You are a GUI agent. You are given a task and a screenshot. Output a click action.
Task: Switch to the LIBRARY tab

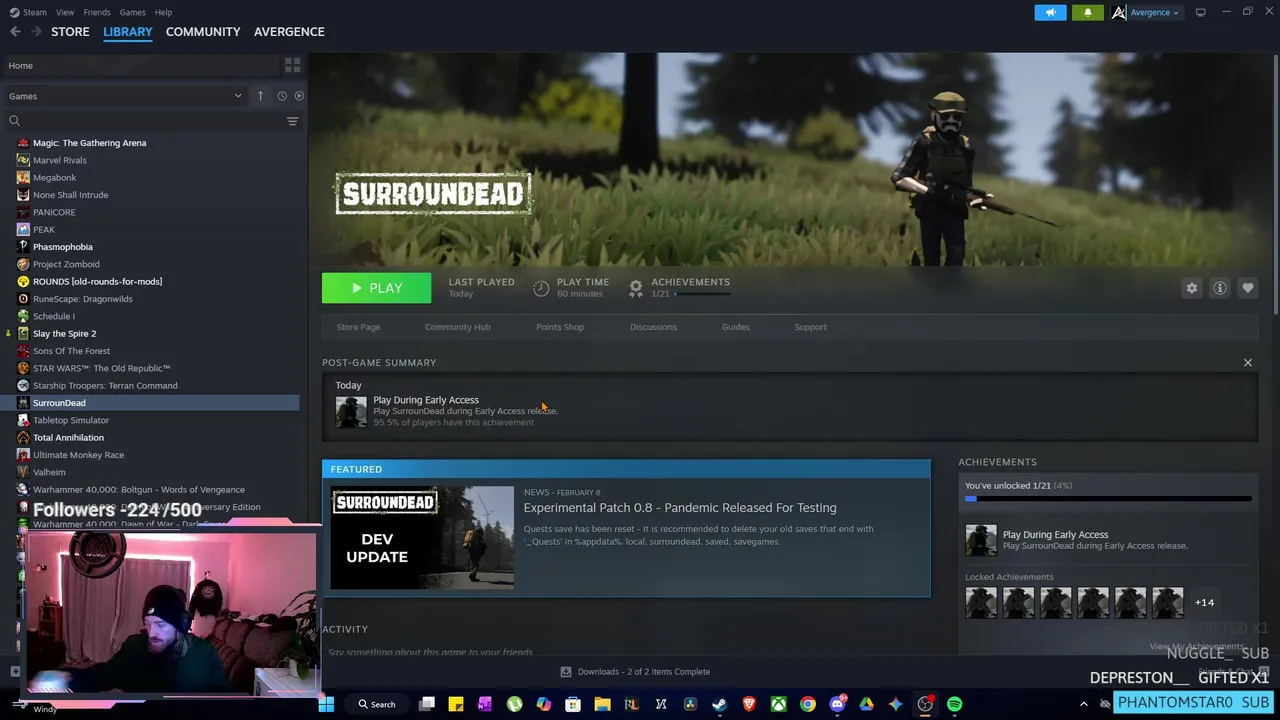[128, 32]
